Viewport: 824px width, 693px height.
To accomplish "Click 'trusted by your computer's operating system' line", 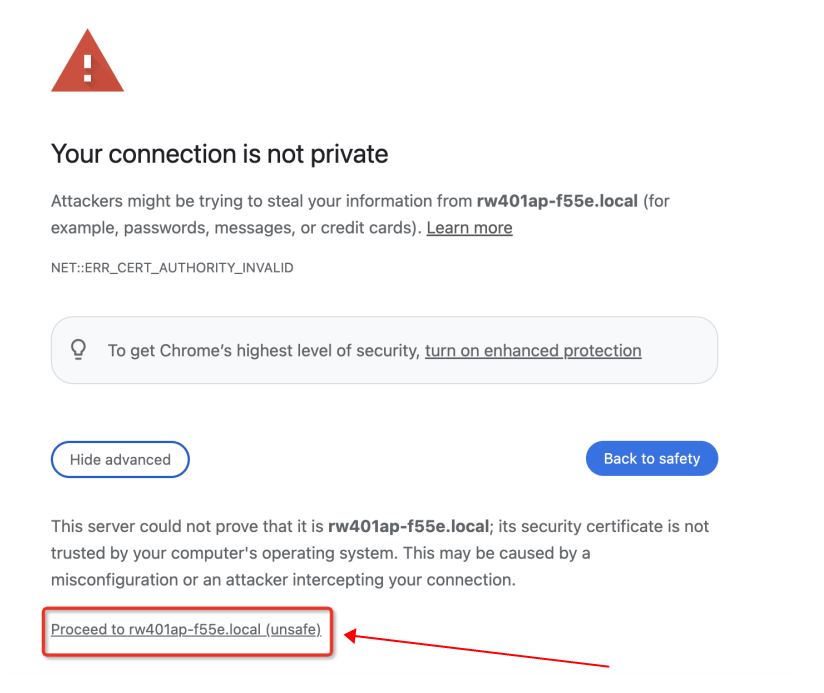I will coord(321,553).
